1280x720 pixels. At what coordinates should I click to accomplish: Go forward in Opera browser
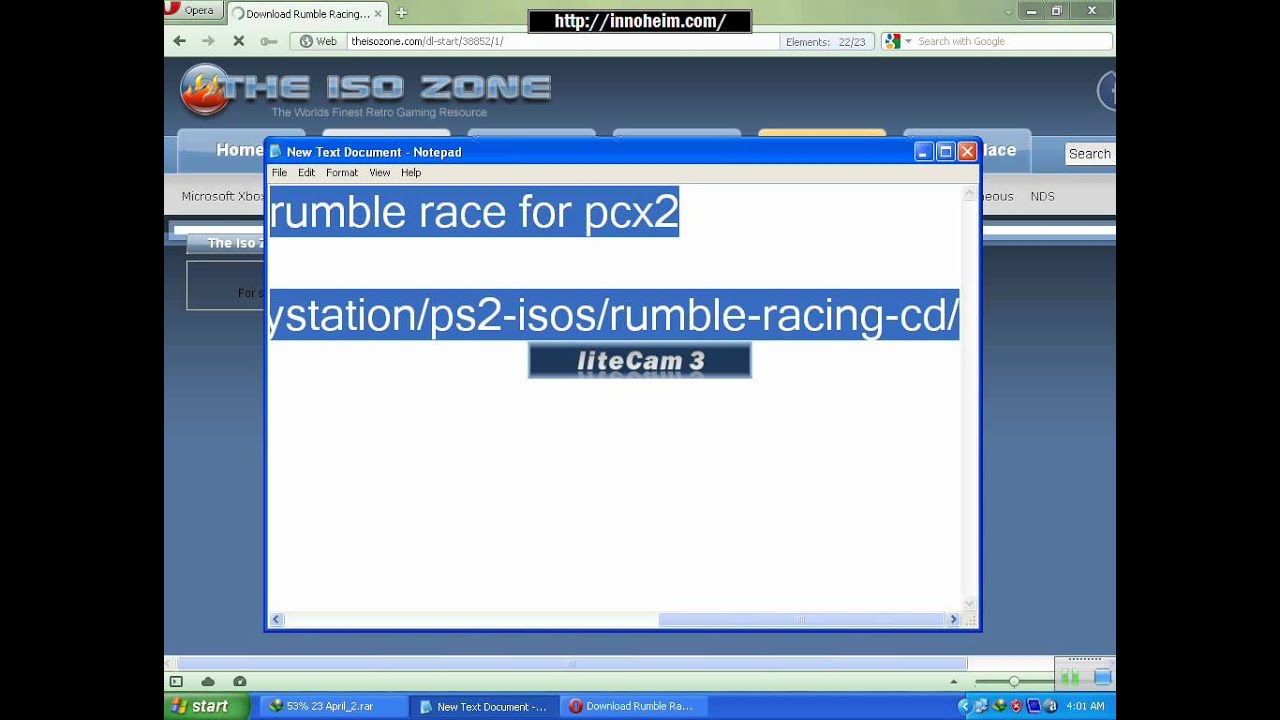pyautogui.click(x=208, y=41)
